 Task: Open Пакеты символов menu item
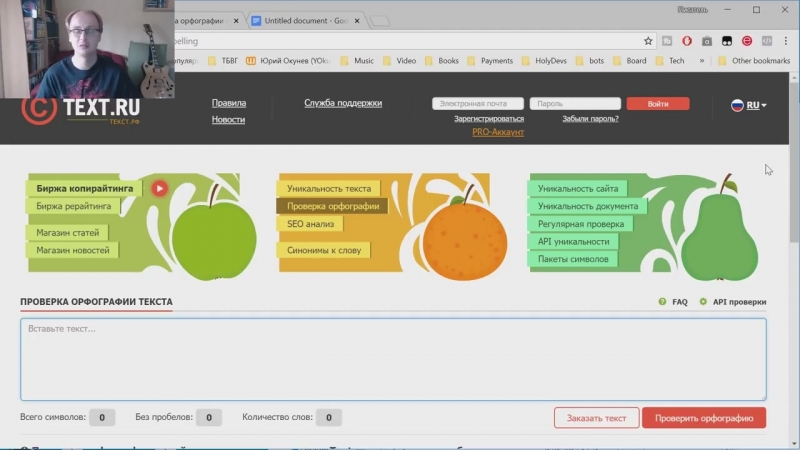(573, 259)
